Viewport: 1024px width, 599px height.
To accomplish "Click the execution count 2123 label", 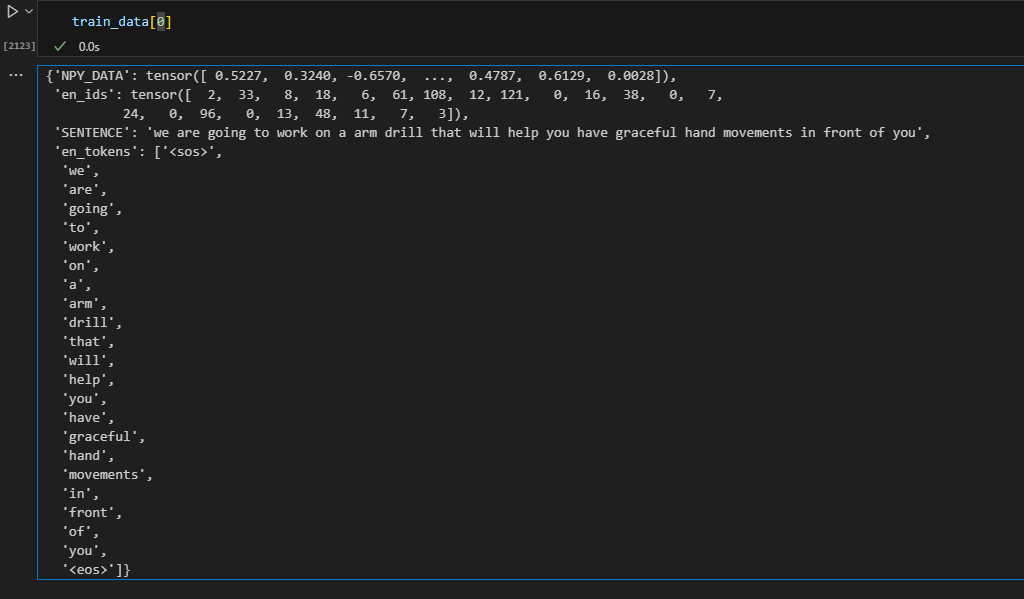I will 19,46.
